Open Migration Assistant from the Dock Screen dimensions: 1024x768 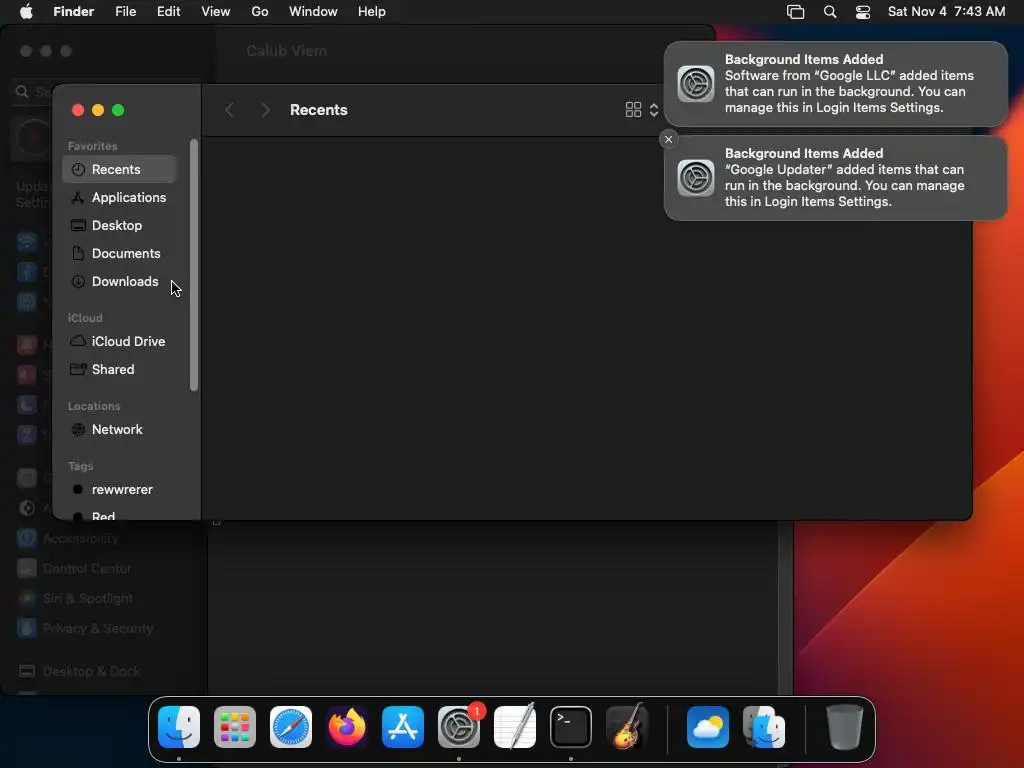(x=764, y=727)
